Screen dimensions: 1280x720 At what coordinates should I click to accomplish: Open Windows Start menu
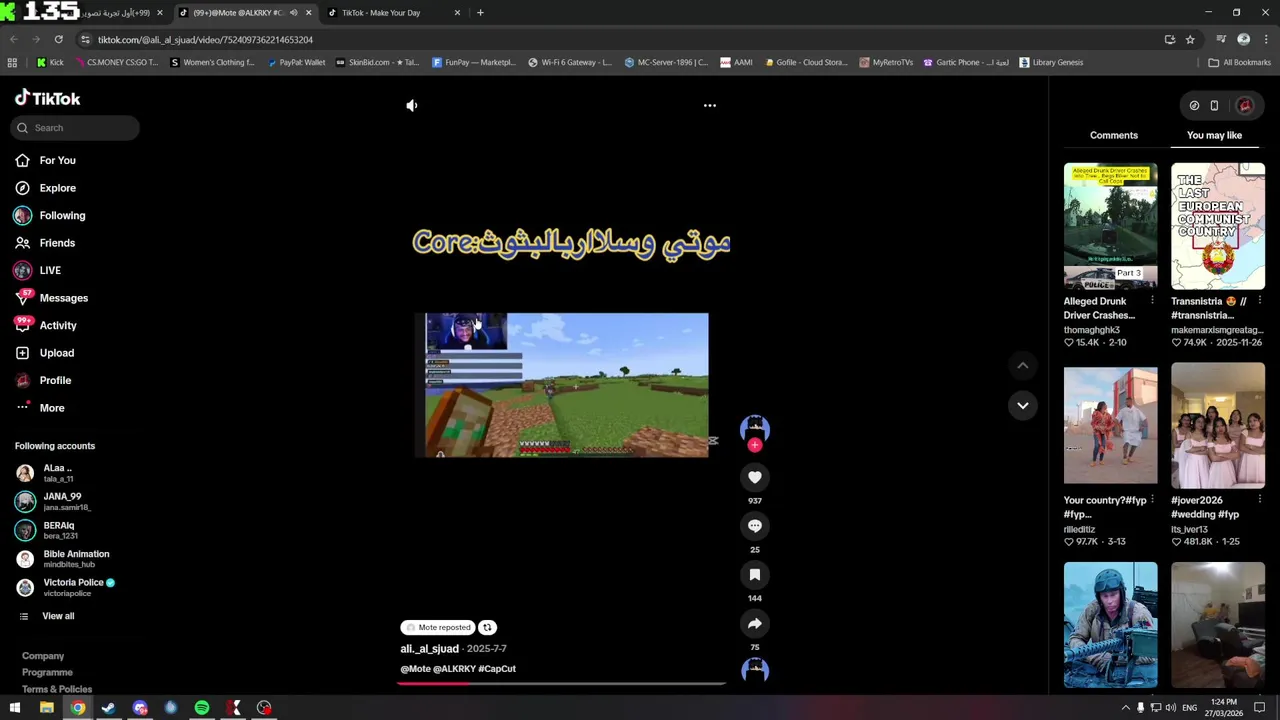click(x=15, y=708)
